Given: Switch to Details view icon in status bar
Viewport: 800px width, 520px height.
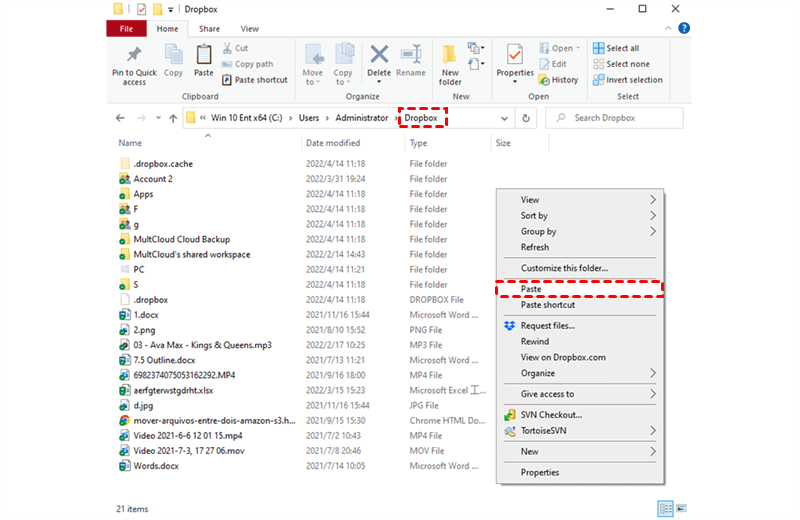Looking at the screenshot, I should (x=665, y=508).
